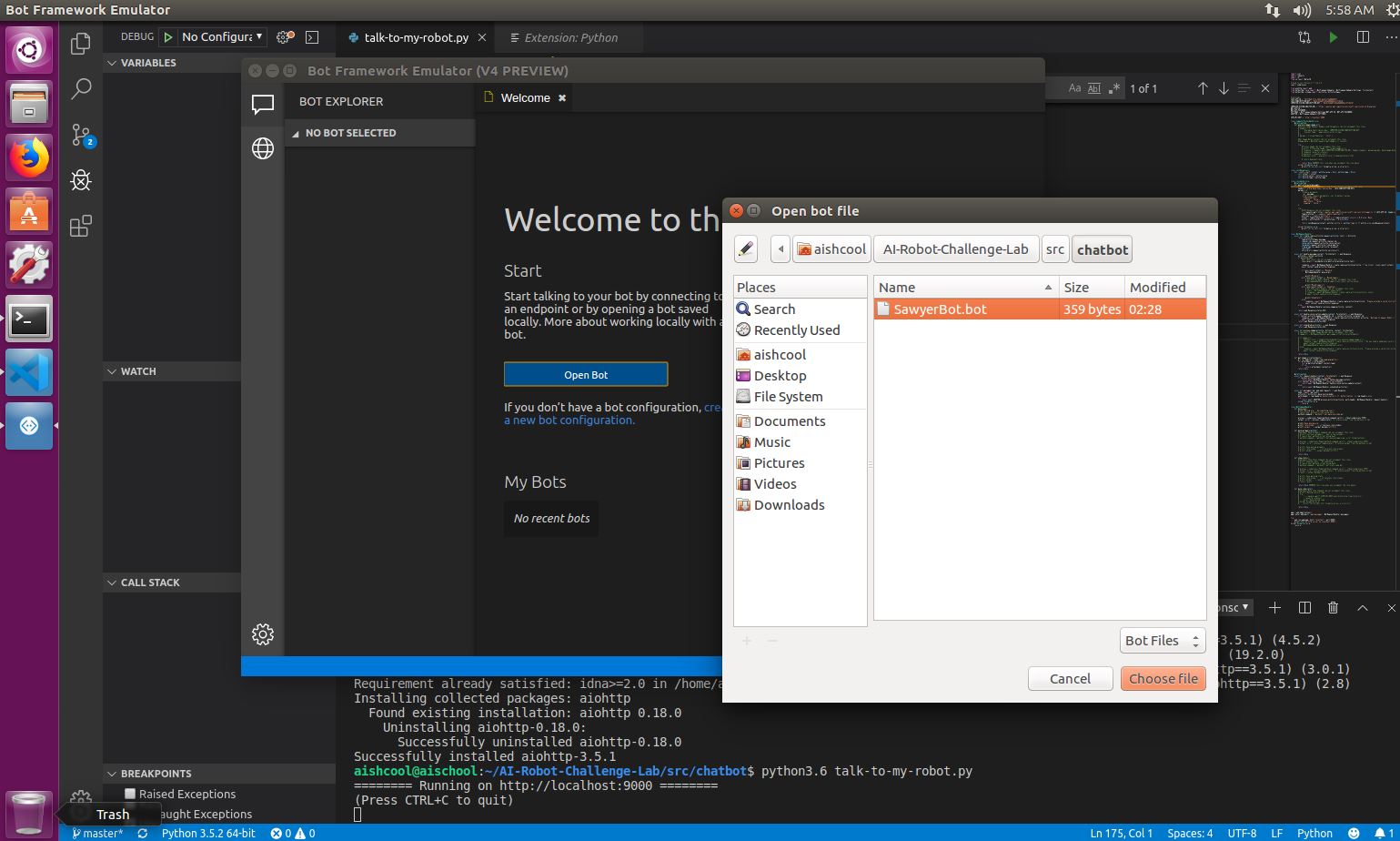
Task: Navigate to AI-Robot-Challenge-Lab path segment
Action: tap(955, 249)
